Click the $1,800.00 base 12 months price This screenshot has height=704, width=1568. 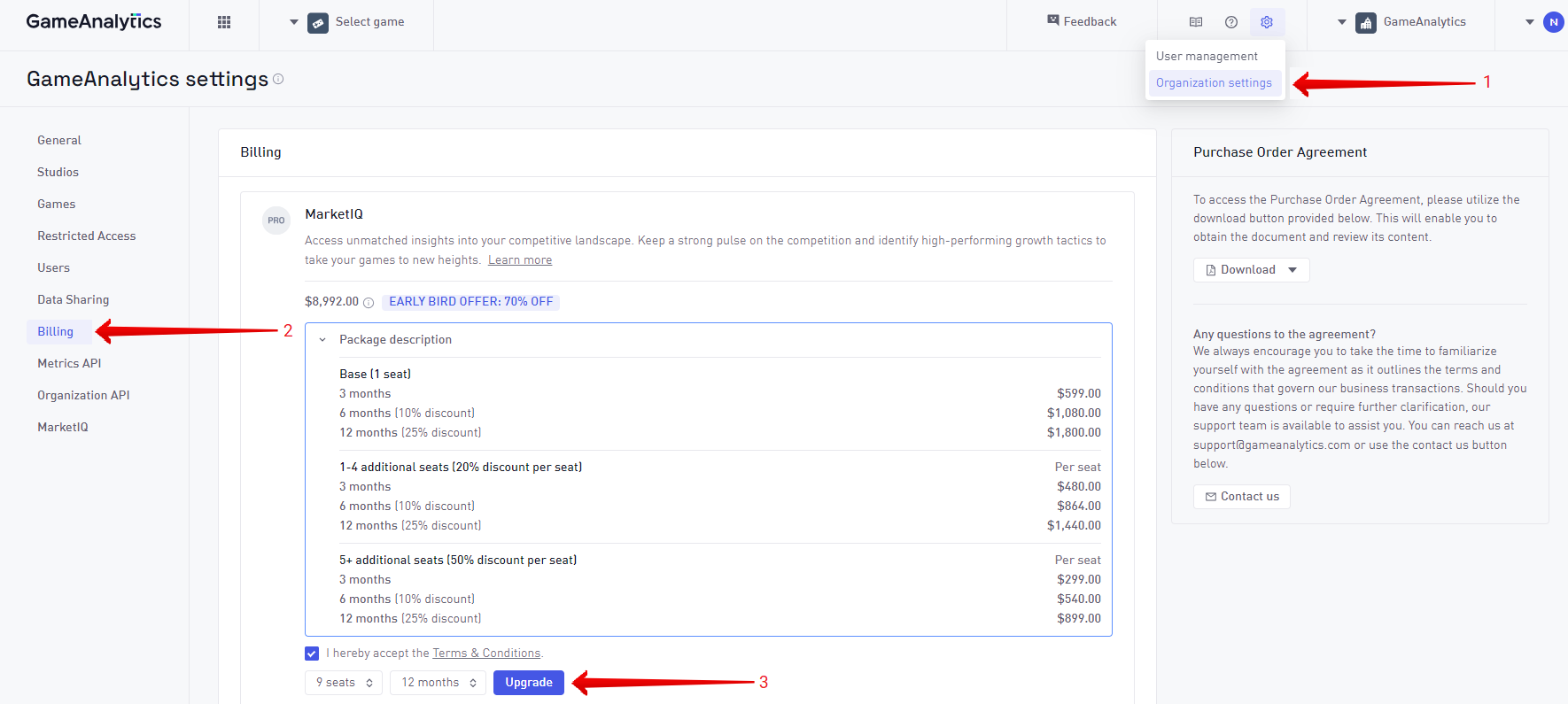tap(1074, 433)
